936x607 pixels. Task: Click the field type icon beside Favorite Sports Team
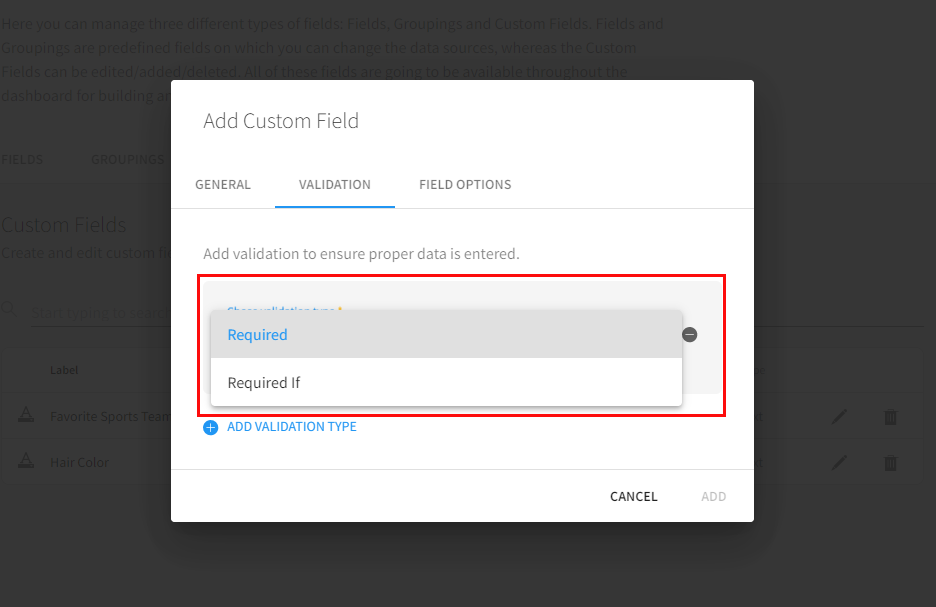pyautogui.click(x=27, y=416)
